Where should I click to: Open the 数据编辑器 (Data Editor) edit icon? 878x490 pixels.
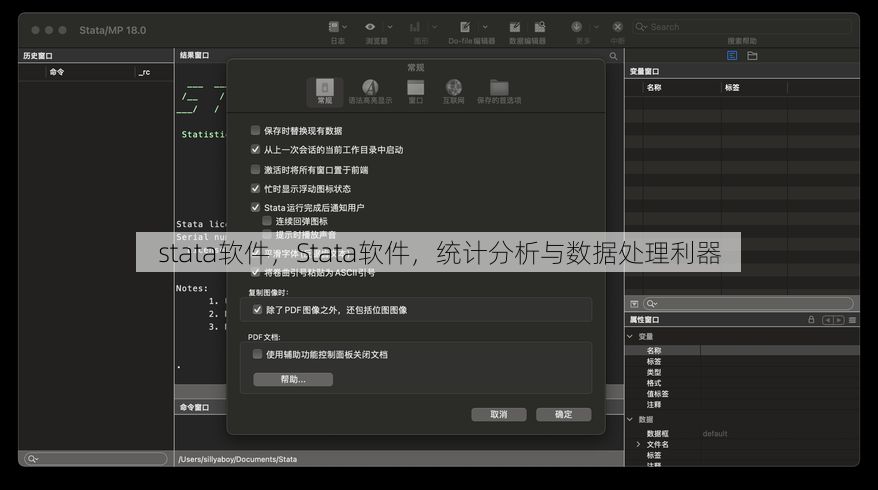[515, 27]
